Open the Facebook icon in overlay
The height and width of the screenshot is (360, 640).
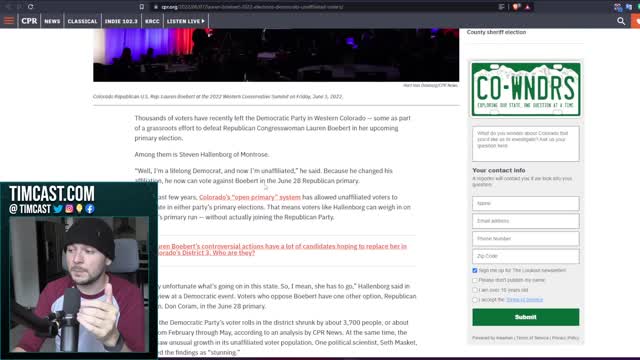[90, 209]
